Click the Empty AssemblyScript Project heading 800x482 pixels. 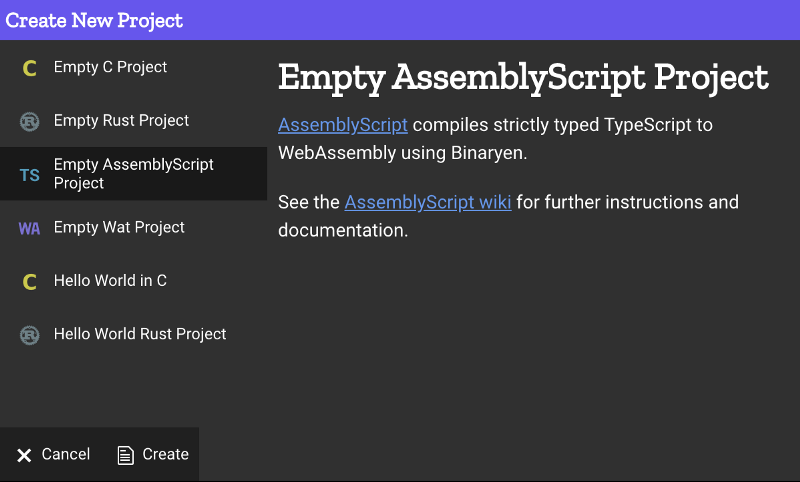523,78
